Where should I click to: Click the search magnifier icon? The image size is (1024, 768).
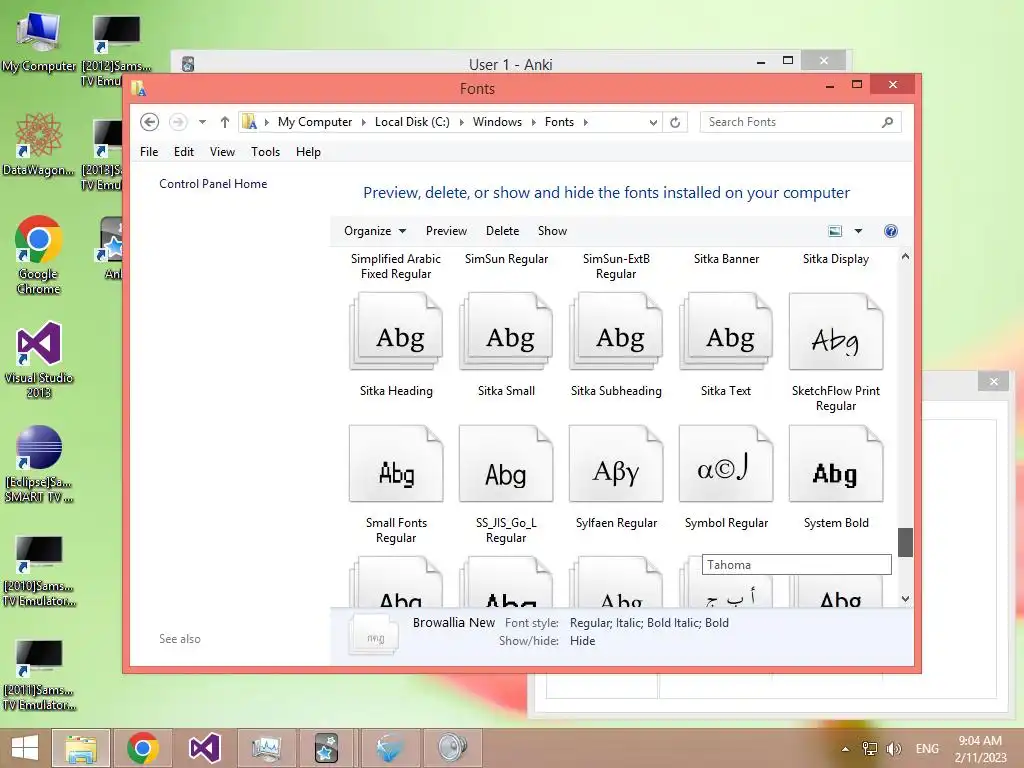(x=887, y=122)
